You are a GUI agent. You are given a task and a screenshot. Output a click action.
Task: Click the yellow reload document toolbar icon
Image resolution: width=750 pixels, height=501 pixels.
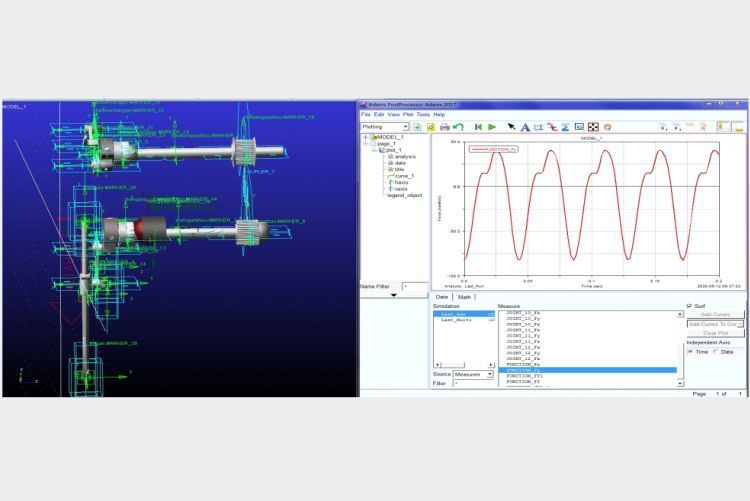click(430, 127)
